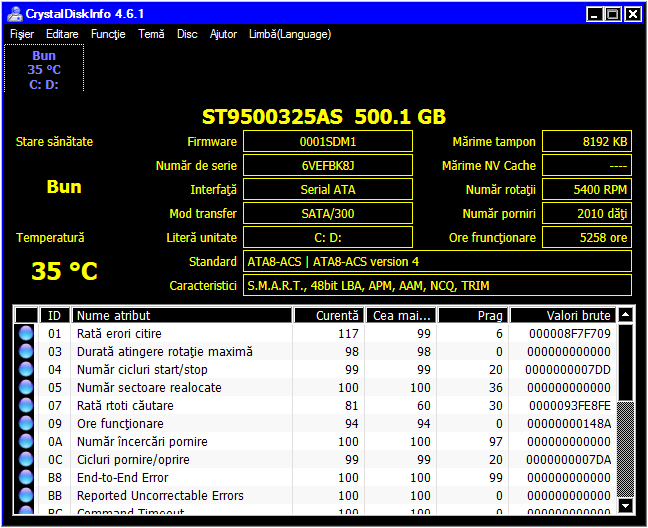Select the Ore funcționare attribute row 09
This screenshot has height=528, width=648.
pos(315,423)
